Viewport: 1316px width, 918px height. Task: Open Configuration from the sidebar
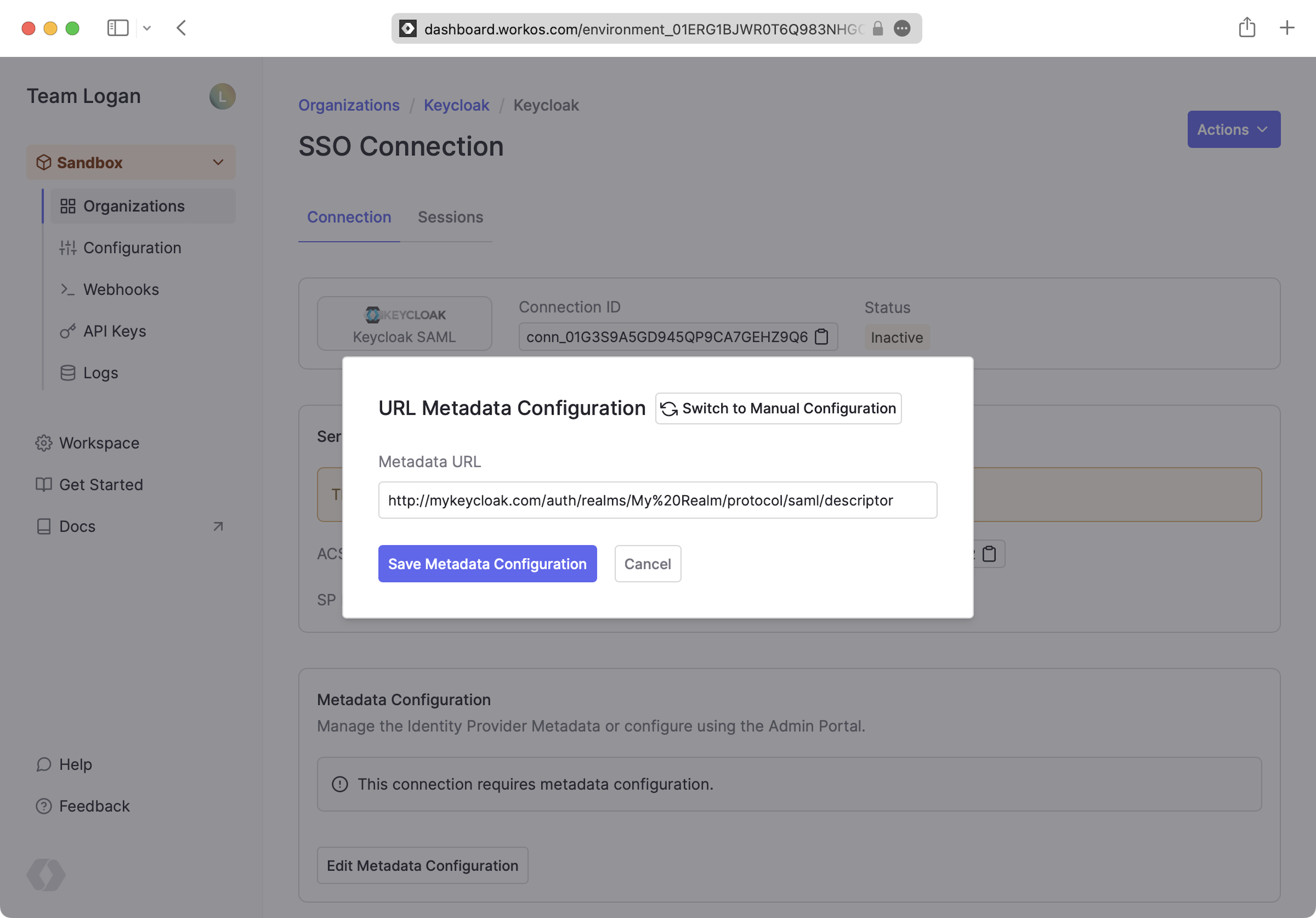132,248
